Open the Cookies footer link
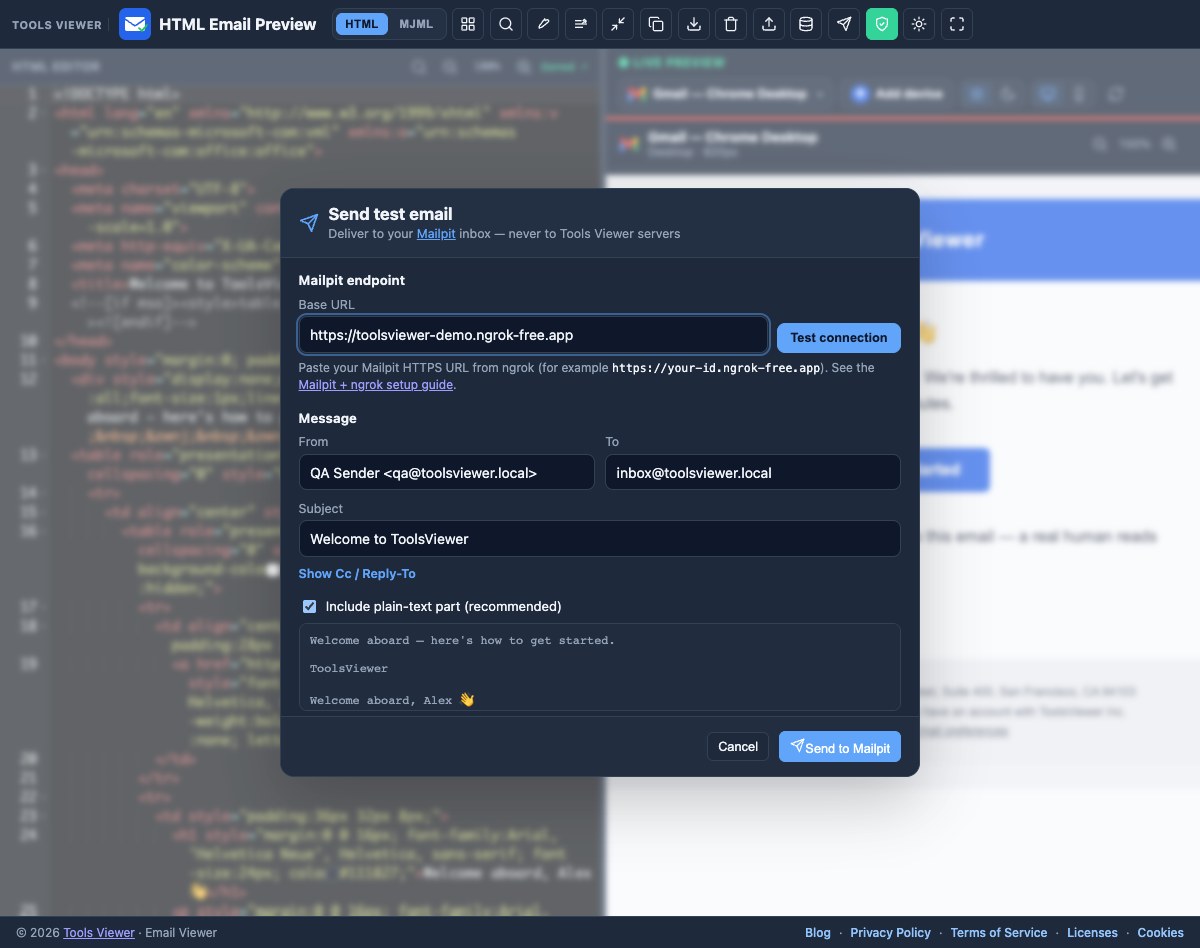Viewport: 1200px width, 948px height. click(x=1161, y=932)
